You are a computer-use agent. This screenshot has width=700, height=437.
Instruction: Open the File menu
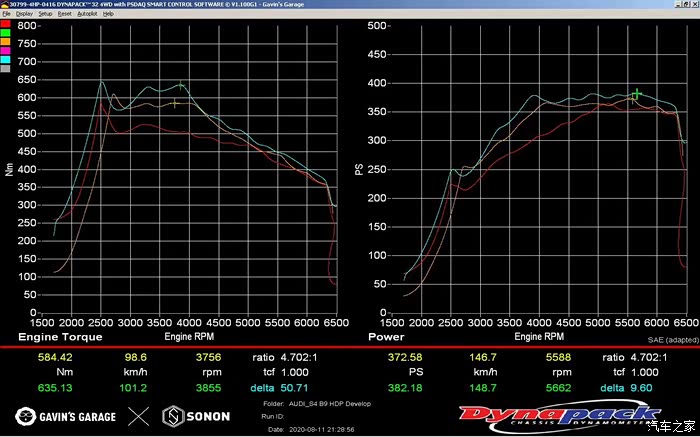click(6, 14)
